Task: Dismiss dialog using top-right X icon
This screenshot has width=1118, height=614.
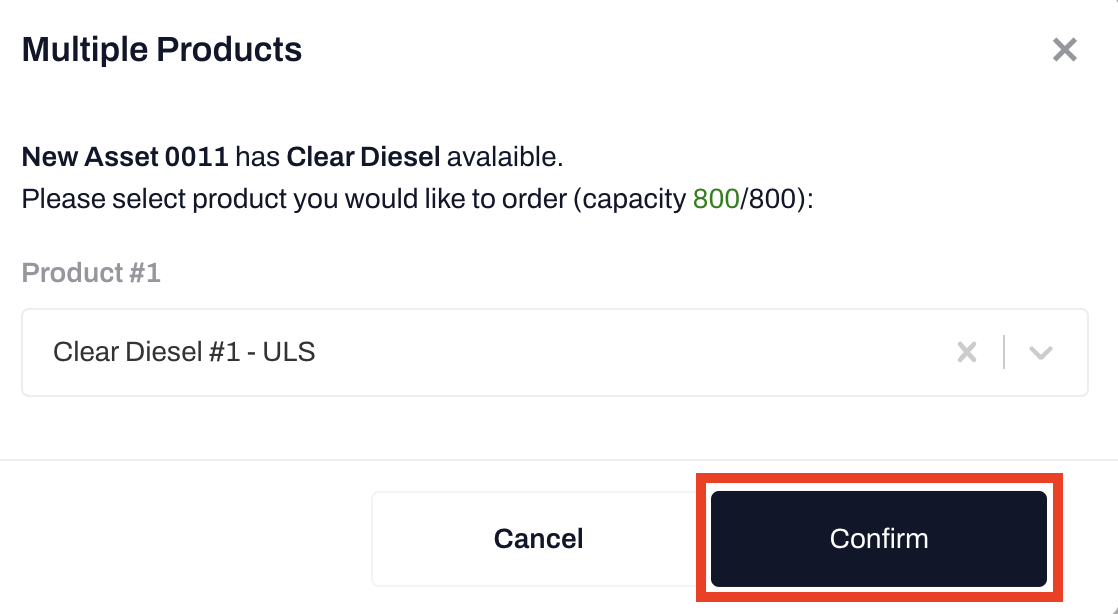Action: [1064, 50]
